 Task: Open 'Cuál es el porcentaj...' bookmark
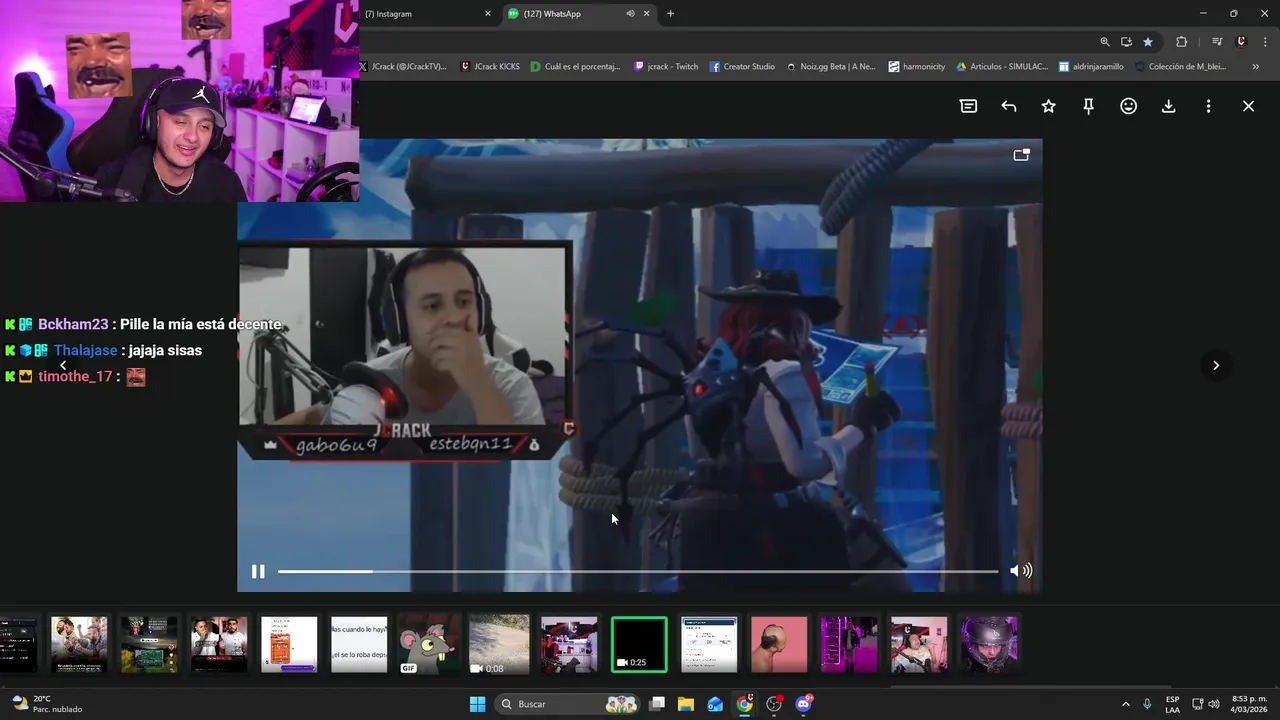click(576, 67)
